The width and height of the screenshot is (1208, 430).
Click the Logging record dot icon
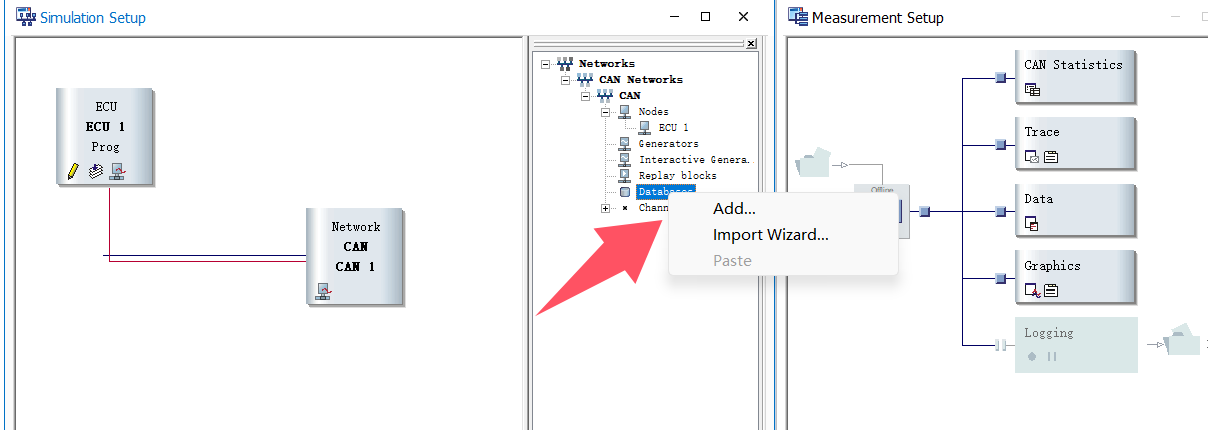pos(1031,356)
